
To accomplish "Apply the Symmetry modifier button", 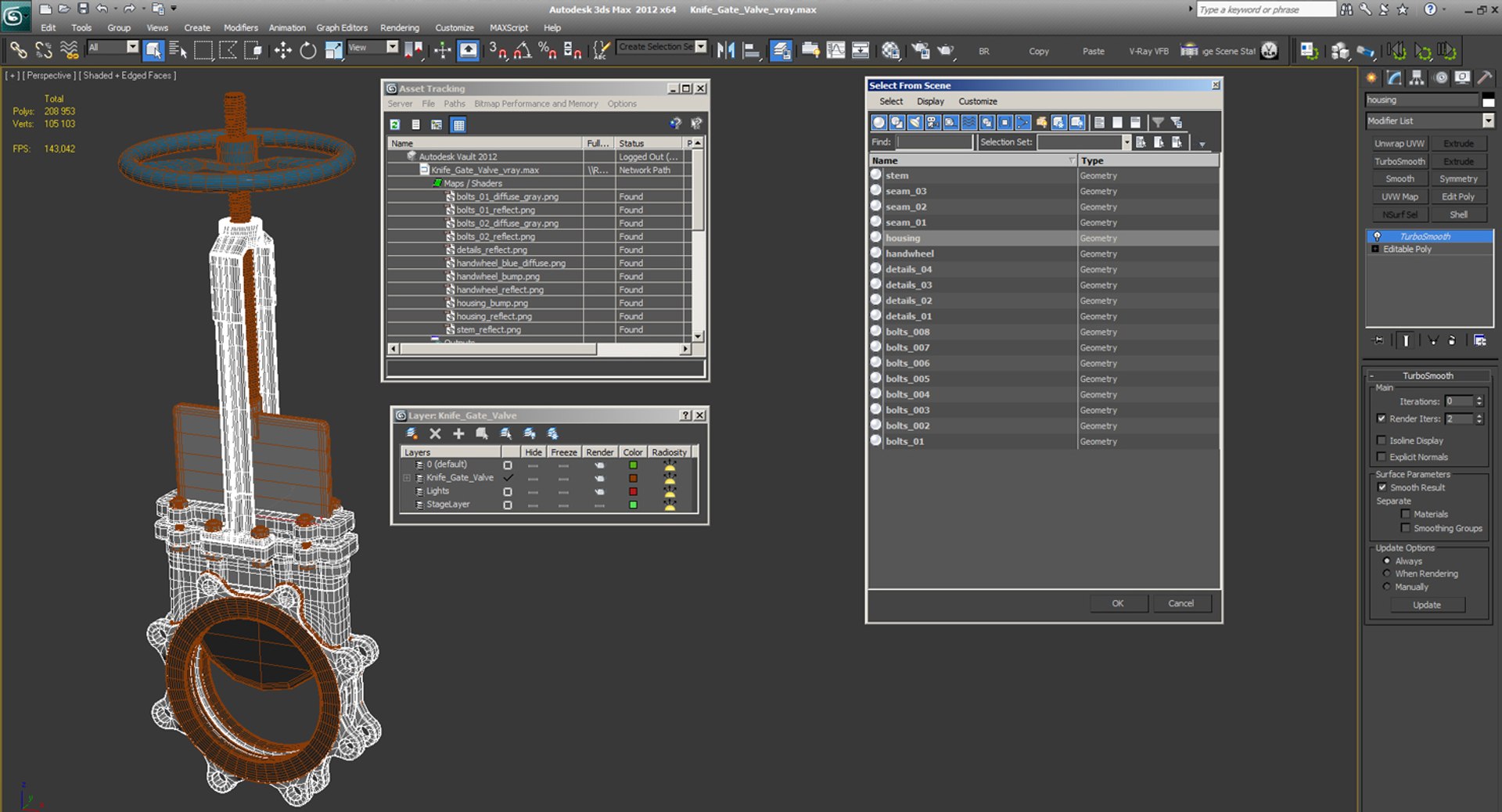I will pos(1459,179).
